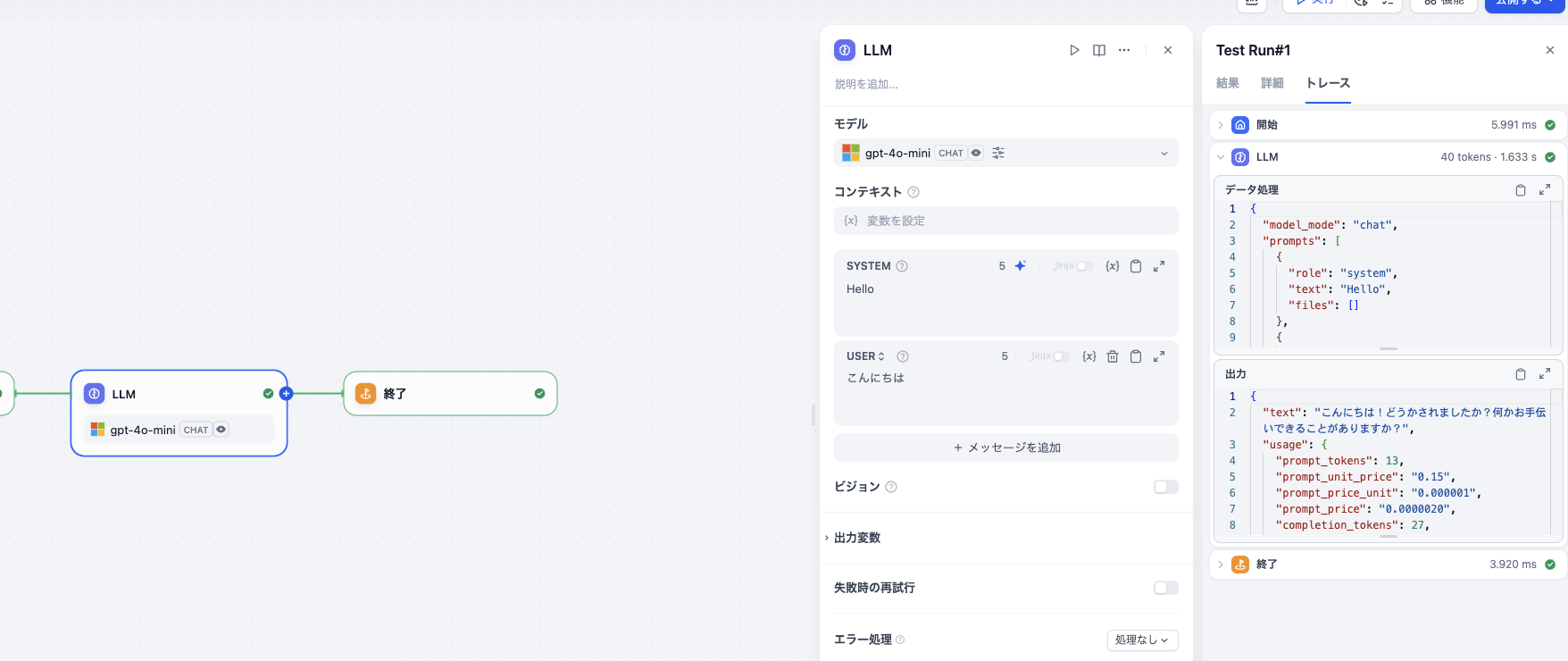Expand the SYSTEM prompt editor to full size

click(x=1159, y=266)
